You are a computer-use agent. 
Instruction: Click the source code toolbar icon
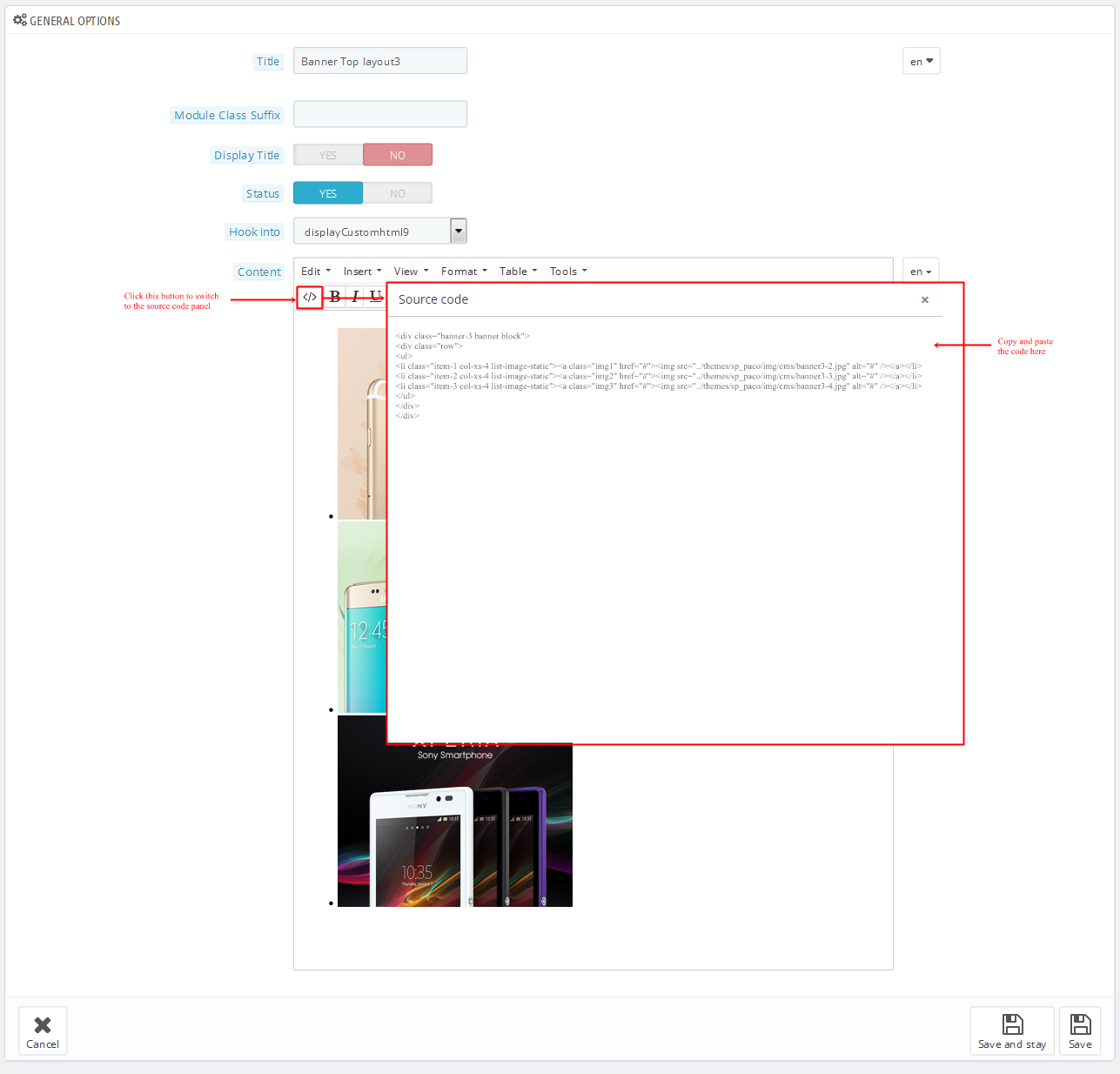click(310, 297)
